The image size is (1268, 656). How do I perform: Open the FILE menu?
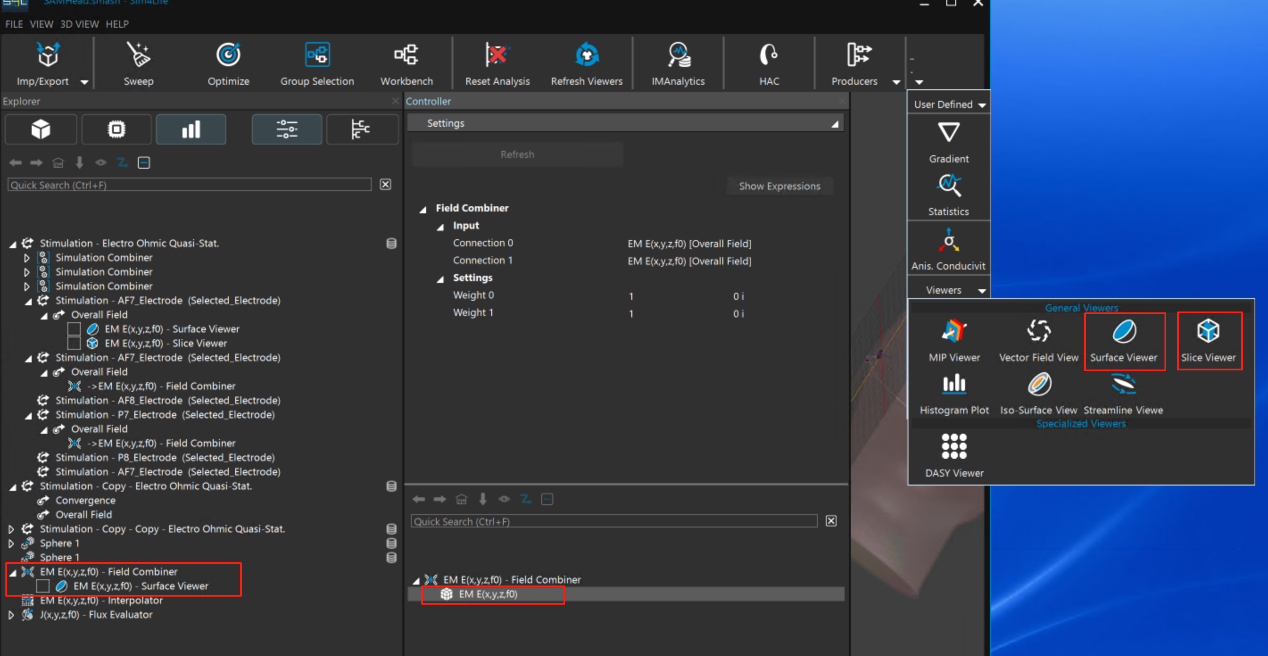click(14, 24)
